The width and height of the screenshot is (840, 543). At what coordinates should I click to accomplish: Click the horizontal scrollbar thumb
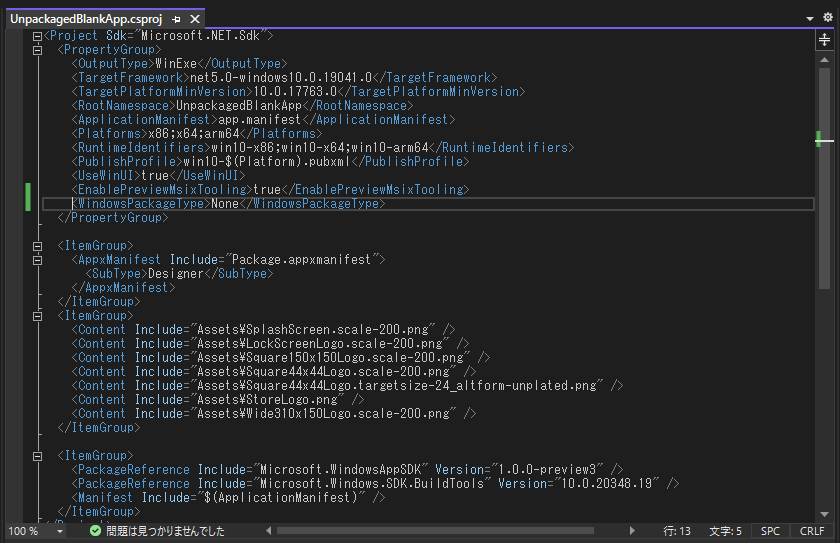[435, 531]
